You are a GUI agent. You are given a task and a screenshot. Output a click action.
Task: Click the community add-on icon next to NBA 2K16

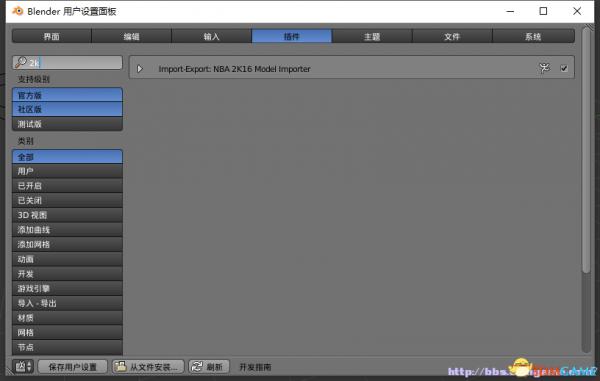[544, 68]
